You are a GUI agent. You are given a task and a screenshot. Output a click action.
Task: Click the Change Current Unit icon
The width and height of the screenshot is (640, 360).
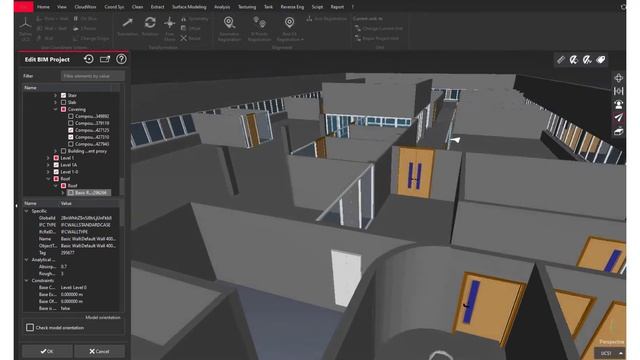[x=358, y=29]
